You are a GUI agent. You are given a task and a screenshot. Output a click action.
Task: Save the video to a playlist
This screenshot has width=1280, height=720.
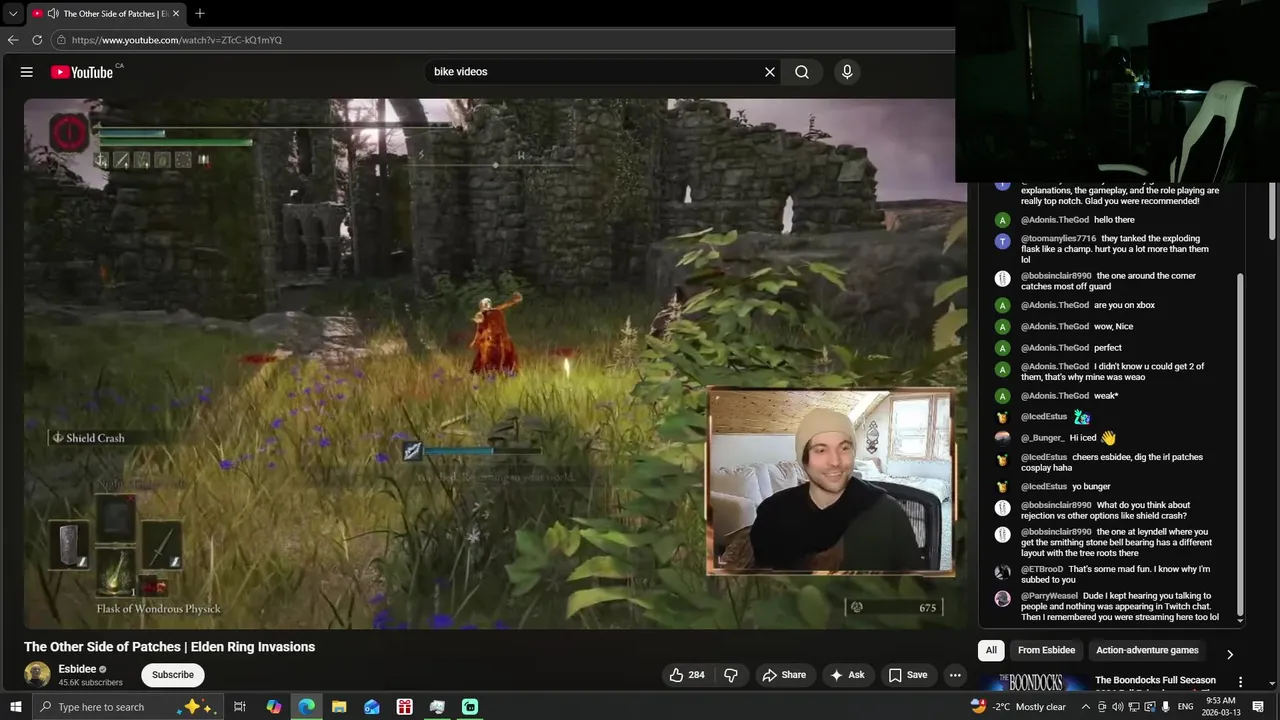coord(908,675)
